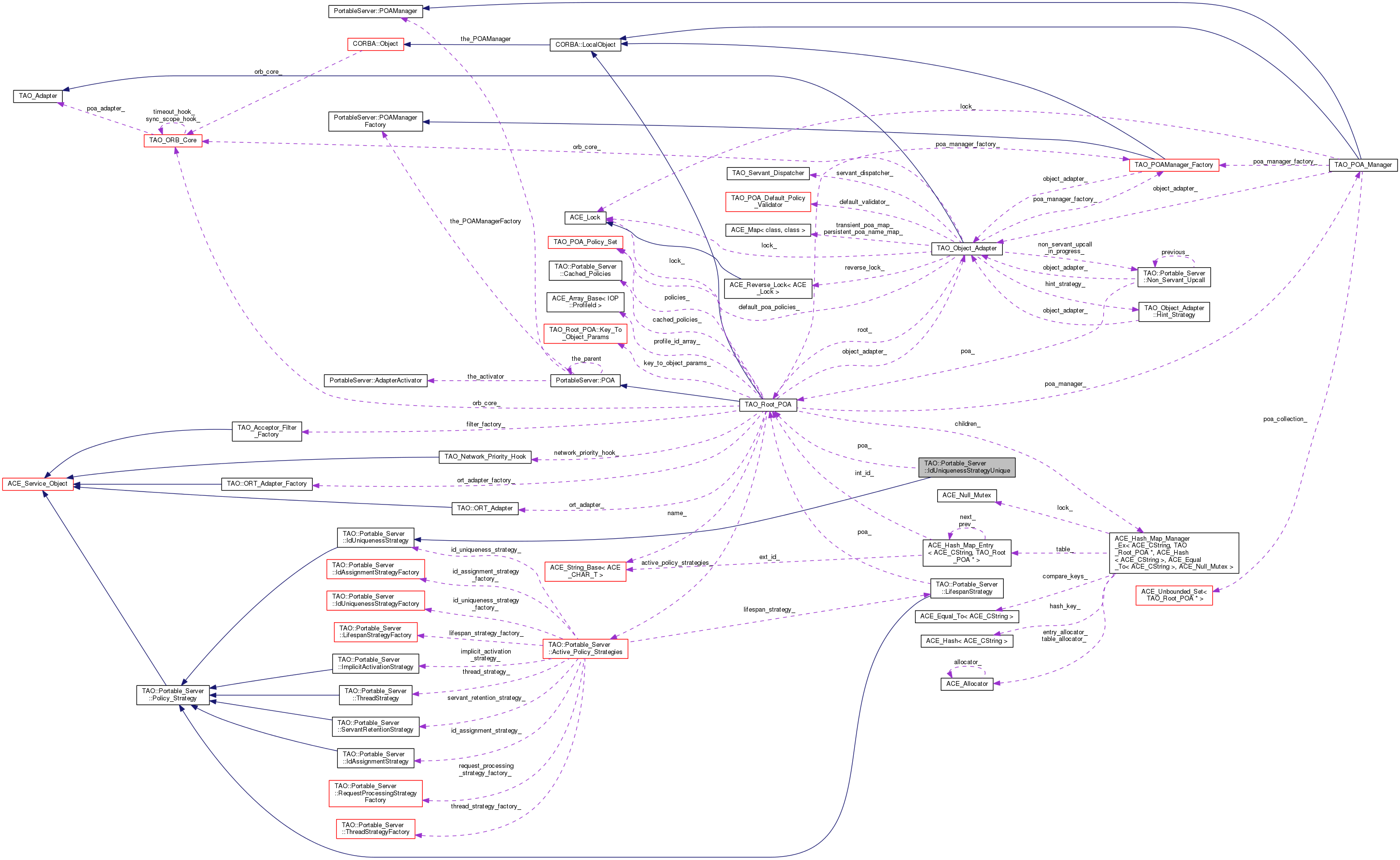
Task: Open TAO_POA_Manager class node
Action: [x=1362, y=165]
